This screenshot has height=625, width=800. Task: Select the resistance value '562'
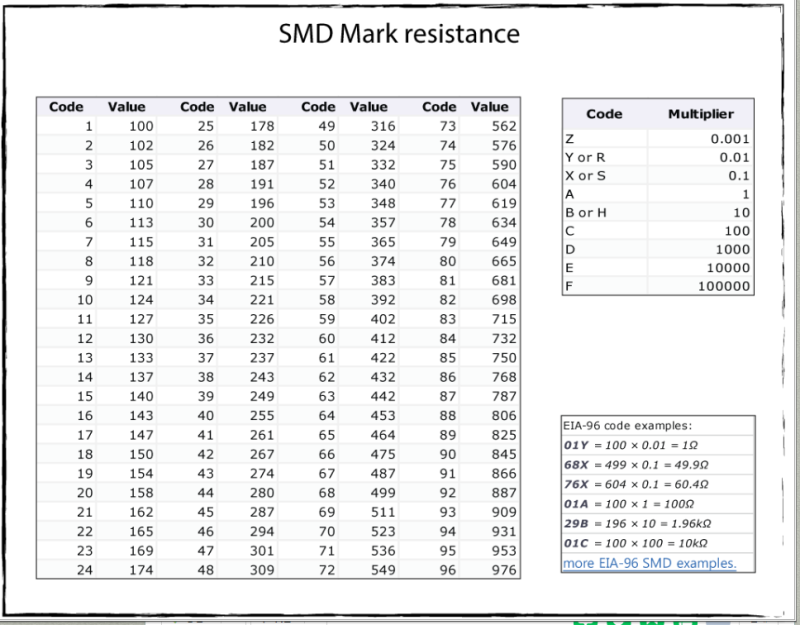click(504, 126)
